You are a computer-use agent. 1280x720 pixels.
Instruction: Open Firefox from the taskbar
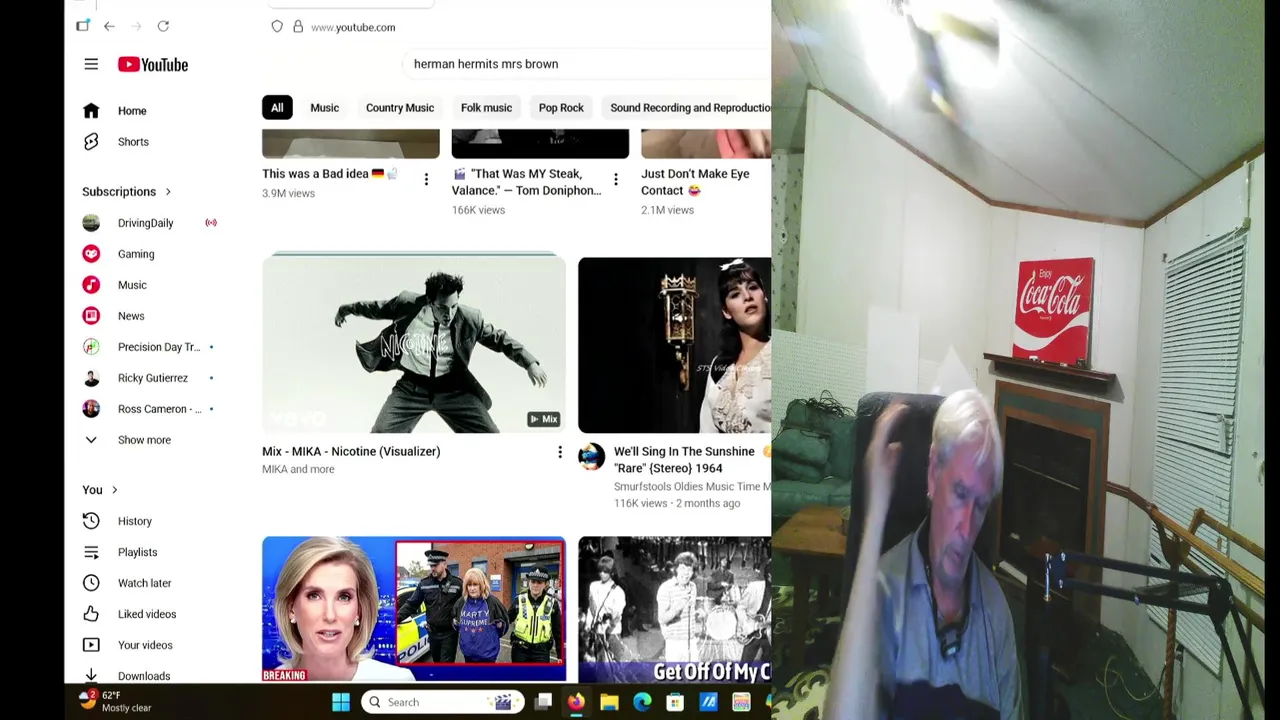(576, 702)
